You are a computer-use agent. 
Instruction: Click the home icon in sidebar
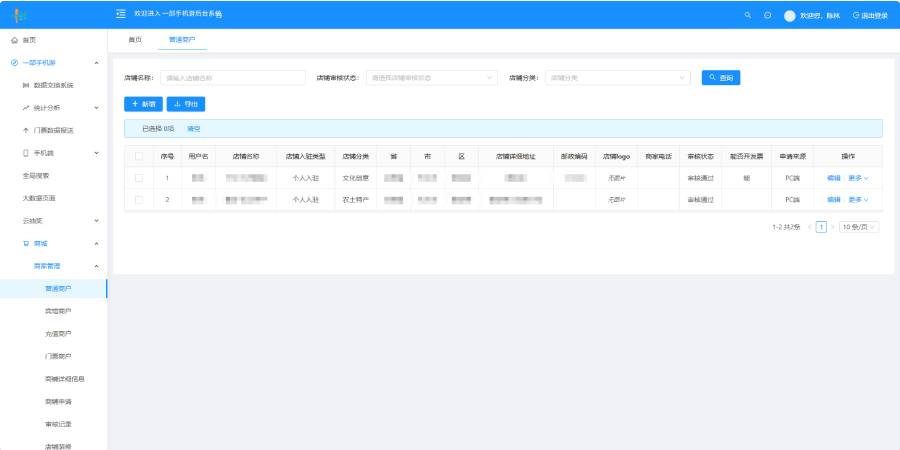tap(14, 40)
